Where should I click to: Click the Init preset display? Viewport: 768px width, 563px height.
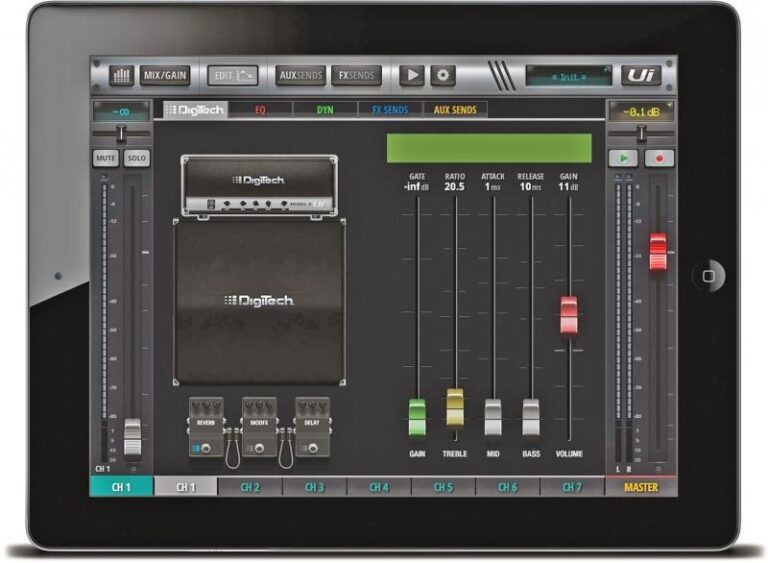click(x=569, y=76)
